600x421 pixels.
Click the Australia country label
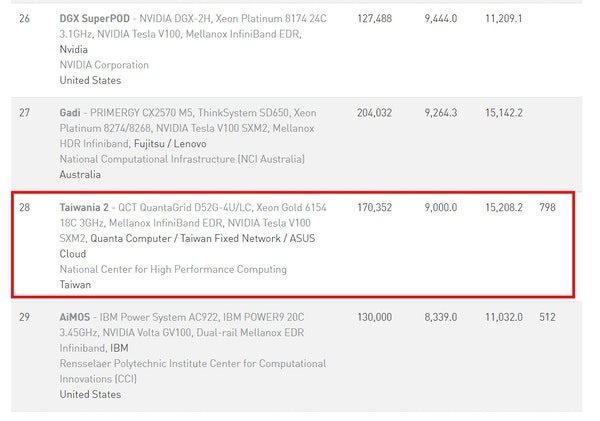pos(80,175)
